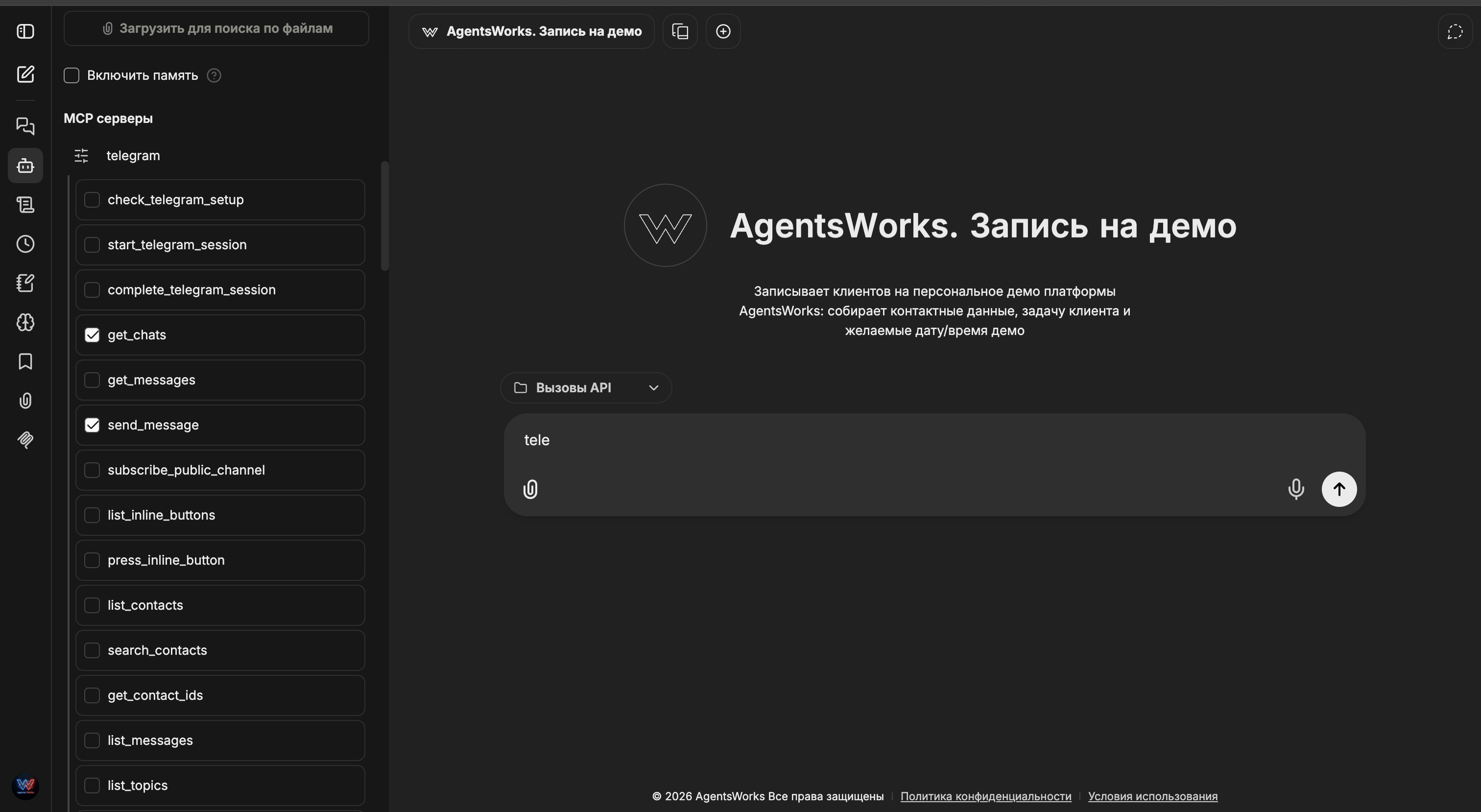
Task: Enable subscribe_public_channel tool checkbox
Action: tap(92, 470)
